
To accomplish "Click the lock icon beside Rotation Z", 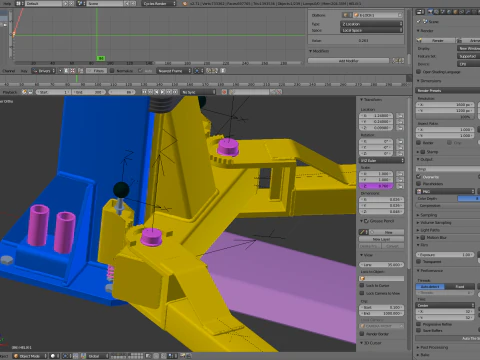I will tap(400, 154).
